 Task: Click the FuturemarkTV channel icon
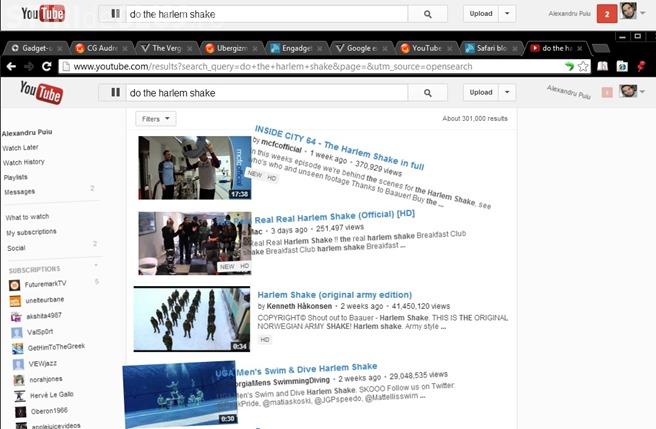[15, 285]
